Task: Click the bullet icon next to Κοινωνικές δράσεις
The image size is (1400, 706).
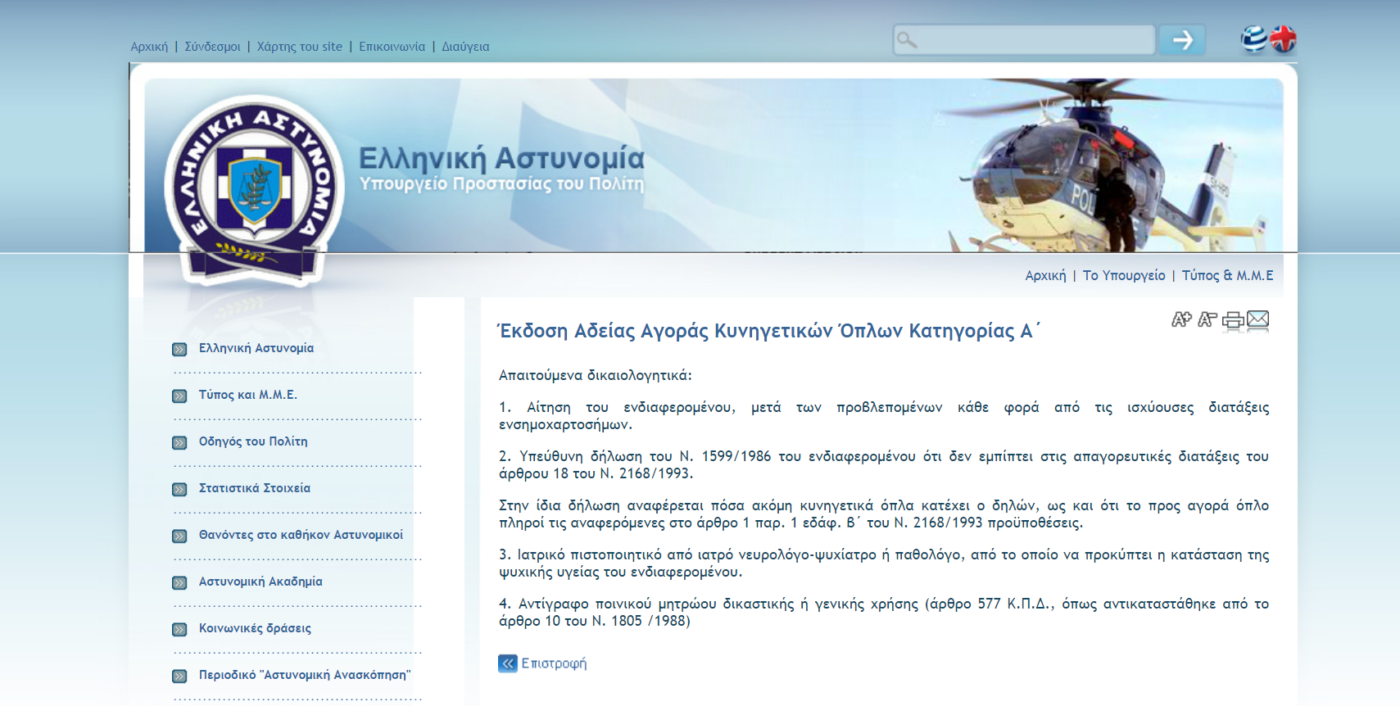Action: (179, 629)
